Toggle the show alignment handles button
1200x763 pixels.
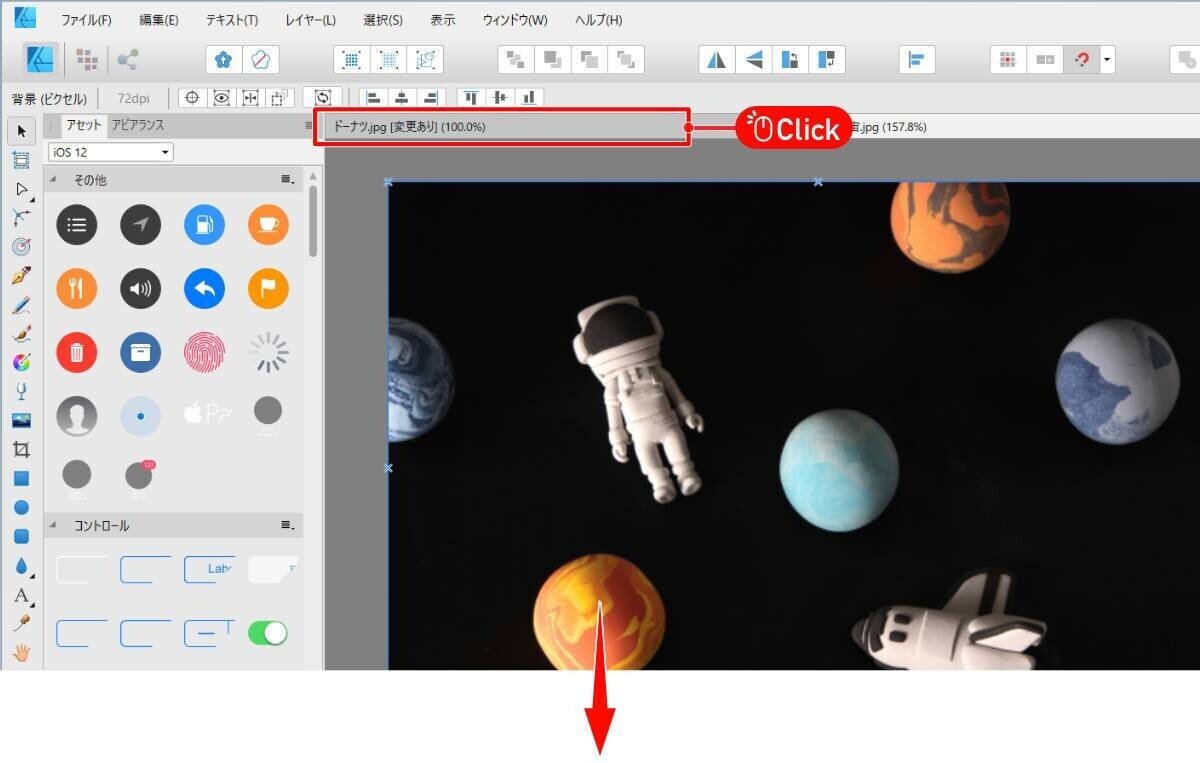click(x=250, y=98)
